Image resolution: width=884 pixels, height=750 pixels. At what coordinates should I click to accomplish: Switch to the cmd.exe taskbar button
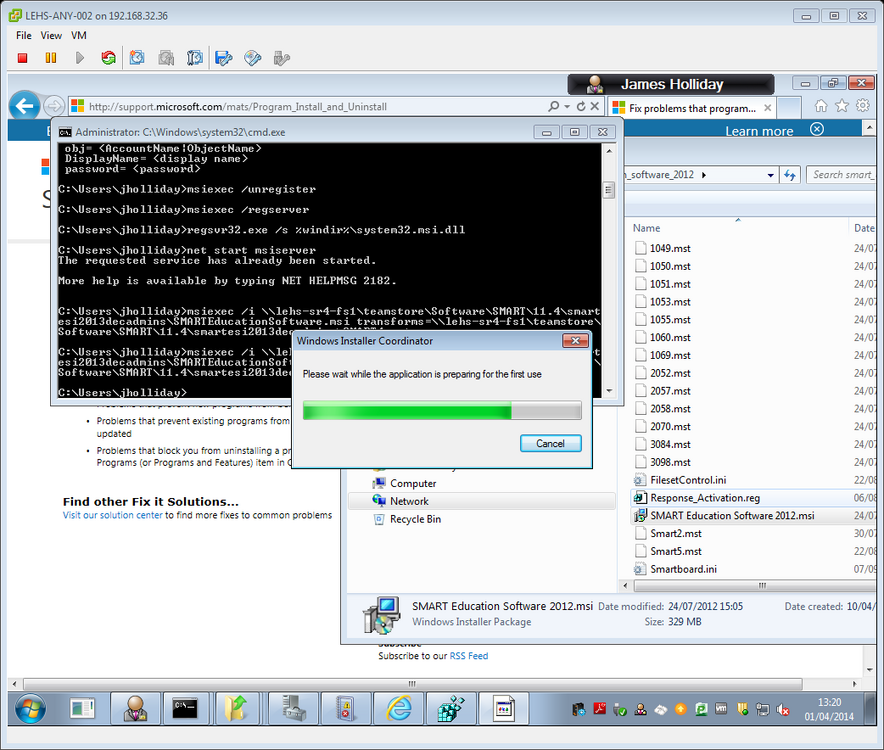pos(185,708)
